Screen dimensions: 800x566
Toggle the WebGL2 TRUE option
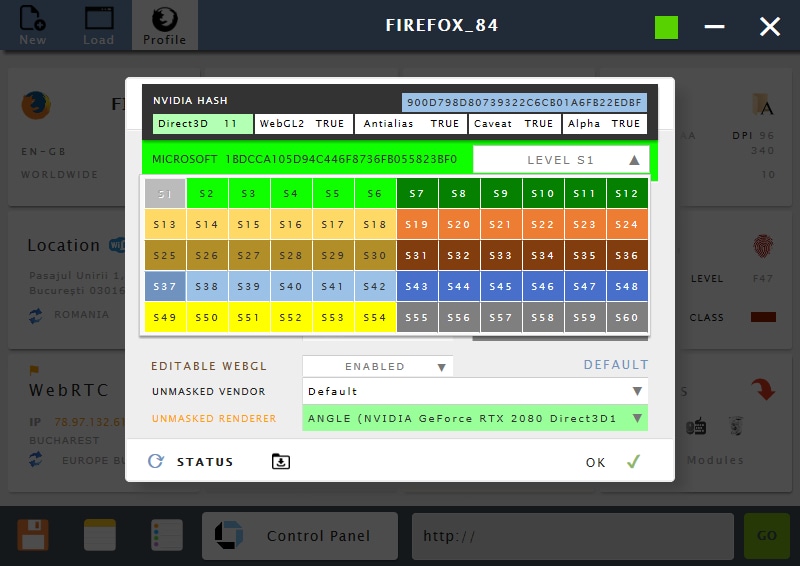[304, 124]
